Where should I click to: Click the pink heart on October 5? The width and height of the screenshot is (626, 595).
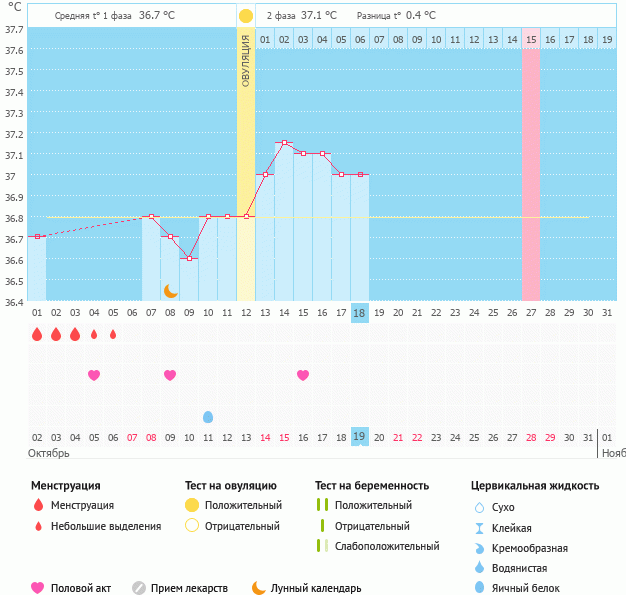(94, 375)
